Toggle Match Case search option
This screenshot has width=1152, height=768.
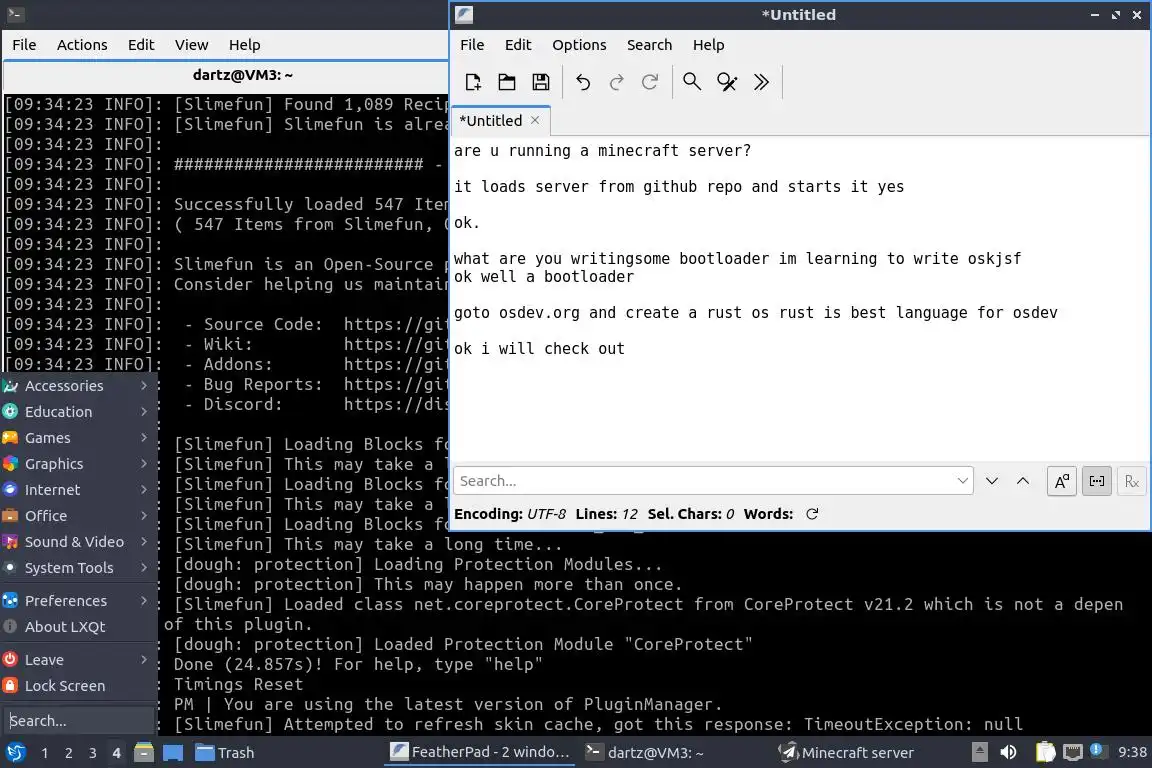point(1062,481)
